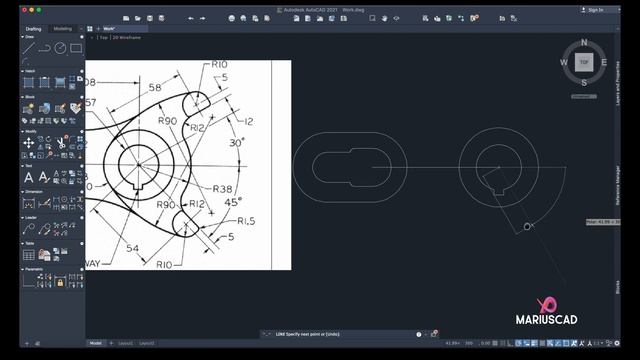Image resolution: width=640 pixels, height=360 pixels.
Task: Click the start tab grid icon
Action: point(90,29)
